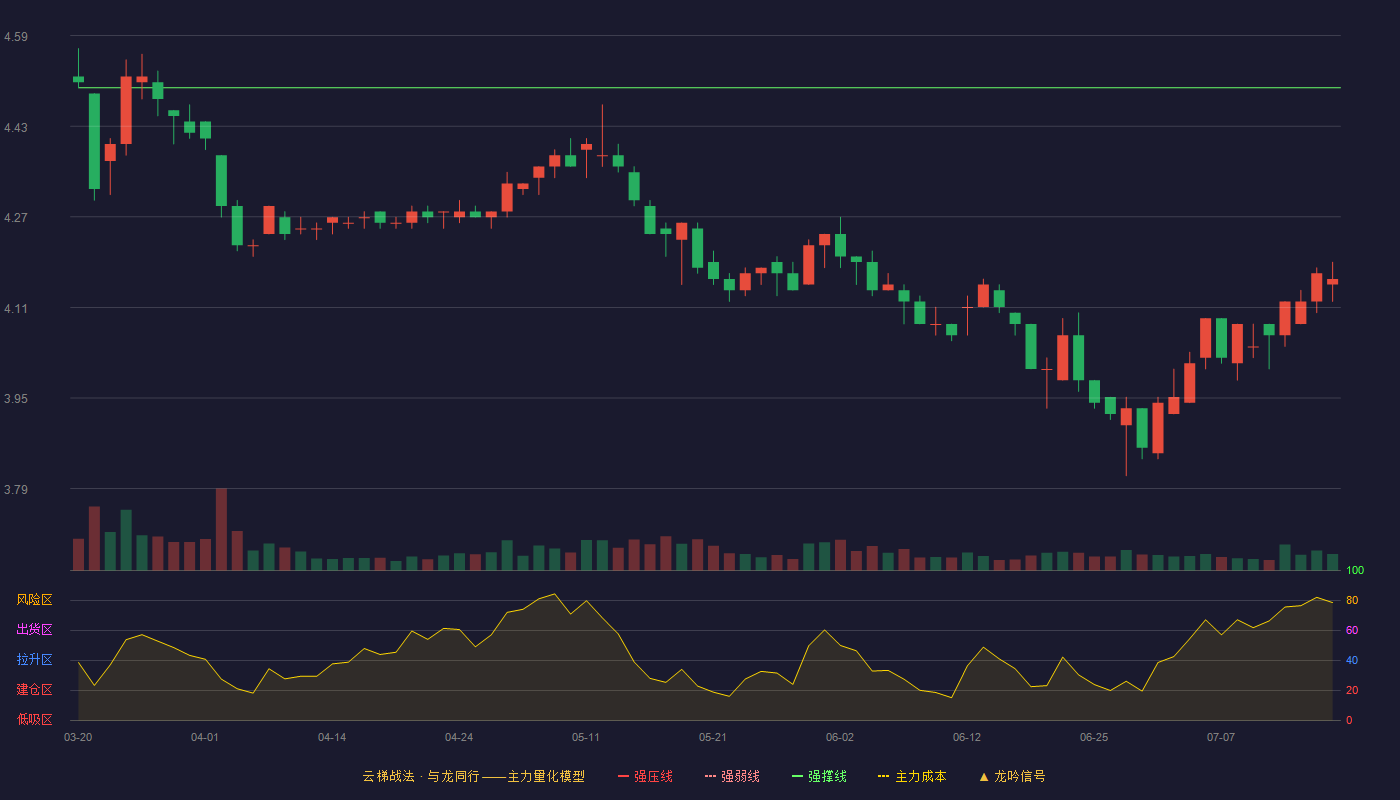Click the 拉升区 zone label
Screen dimensions: 1400x800
coord(35,660)
